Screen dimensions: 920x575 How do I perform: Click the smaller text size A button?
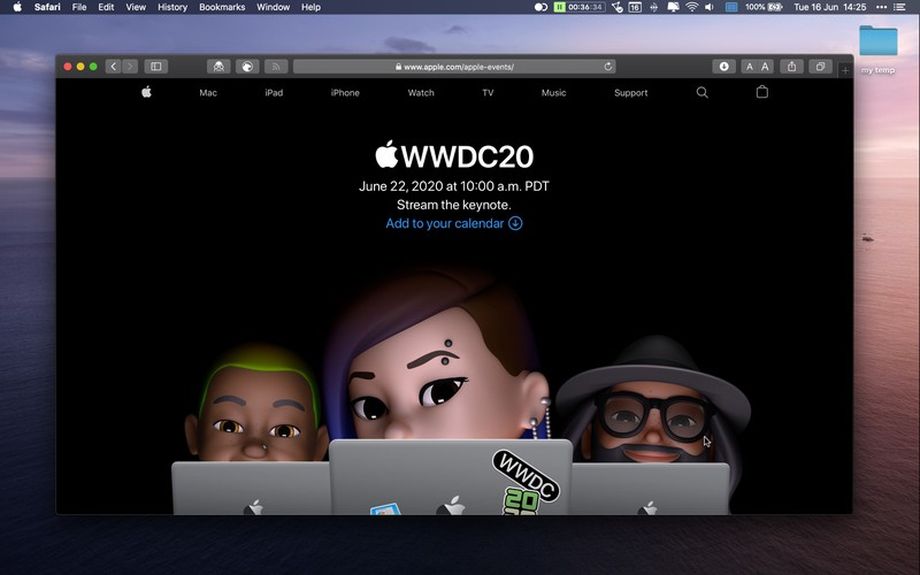coord(749,67)
